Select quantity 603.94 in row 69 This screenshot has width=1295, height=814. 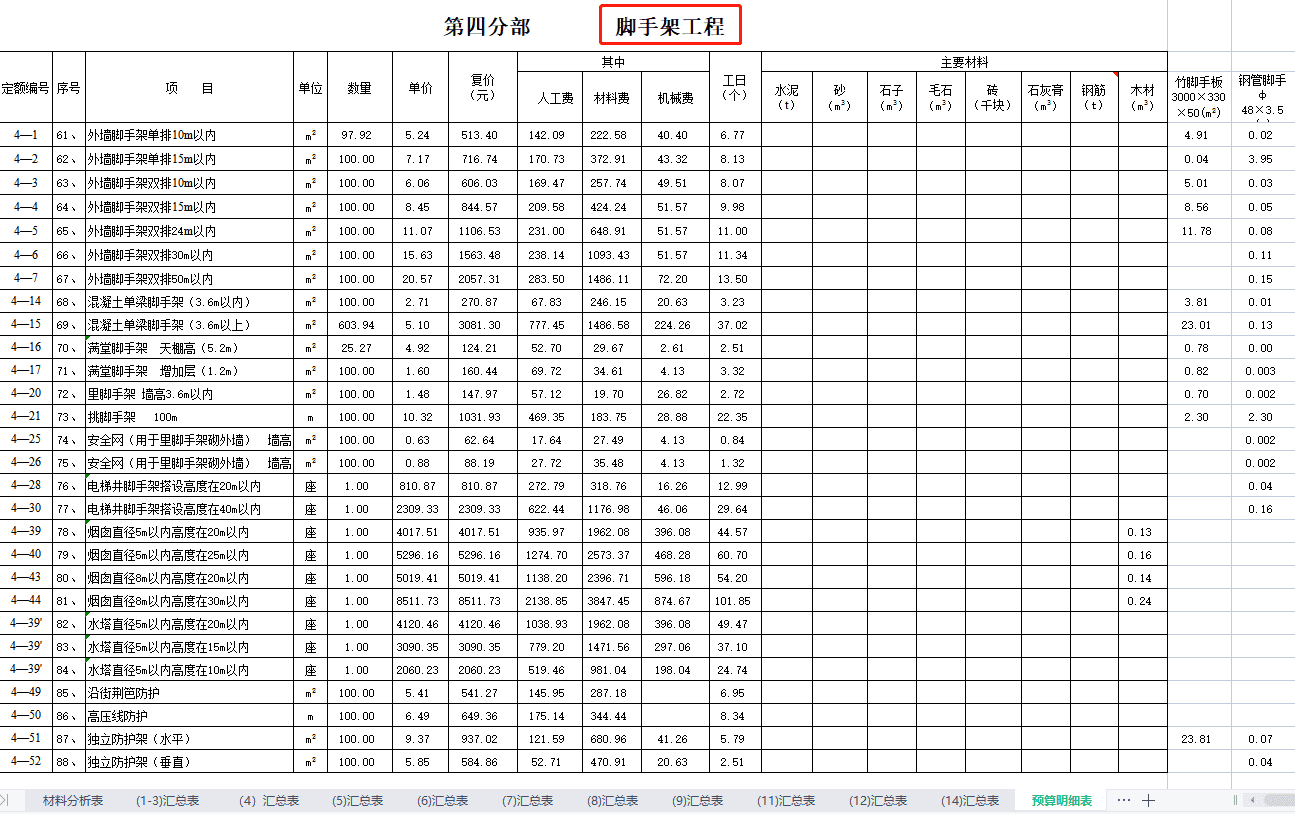[x=360, y=325]
